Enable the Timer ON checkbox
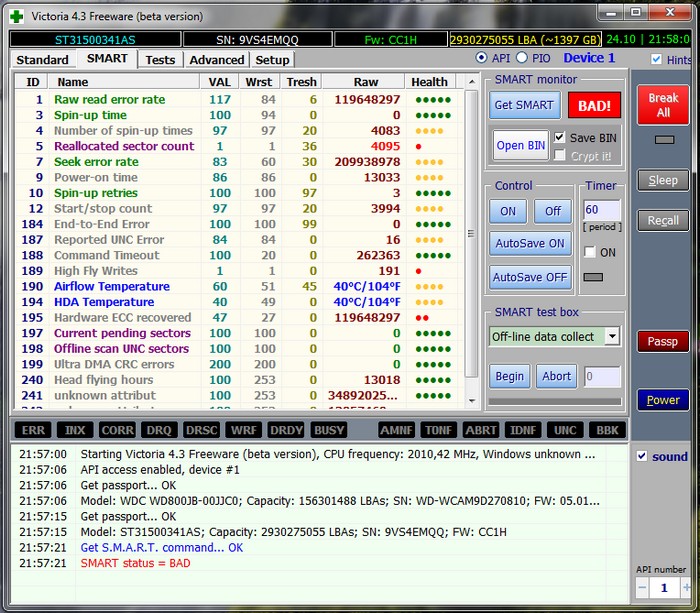This screenshot has width=700, height=613. [589, 252]
